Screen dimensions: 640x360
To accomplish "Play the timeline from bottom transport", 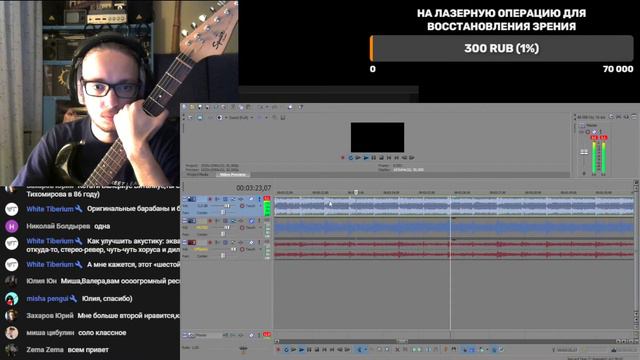I will coord(301,349).
